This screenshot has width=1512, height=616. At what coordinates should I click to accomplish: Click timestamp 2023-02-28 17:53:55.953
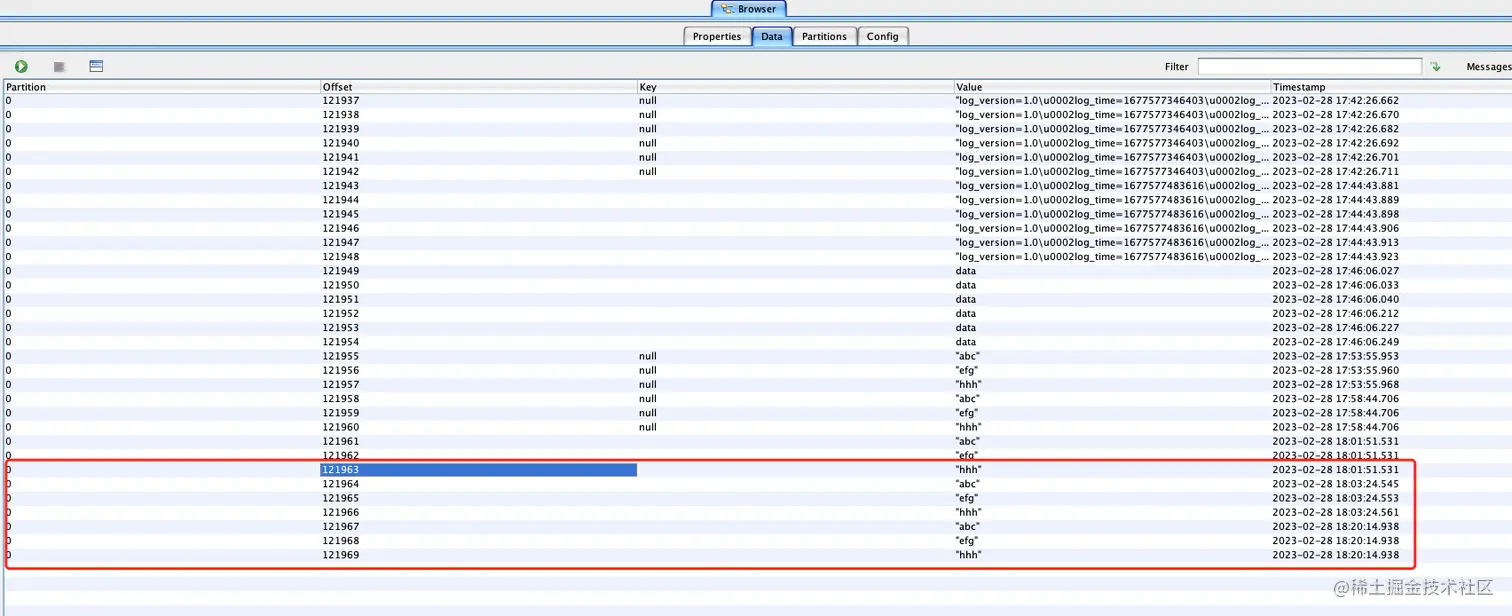[x=1335, y=356]
